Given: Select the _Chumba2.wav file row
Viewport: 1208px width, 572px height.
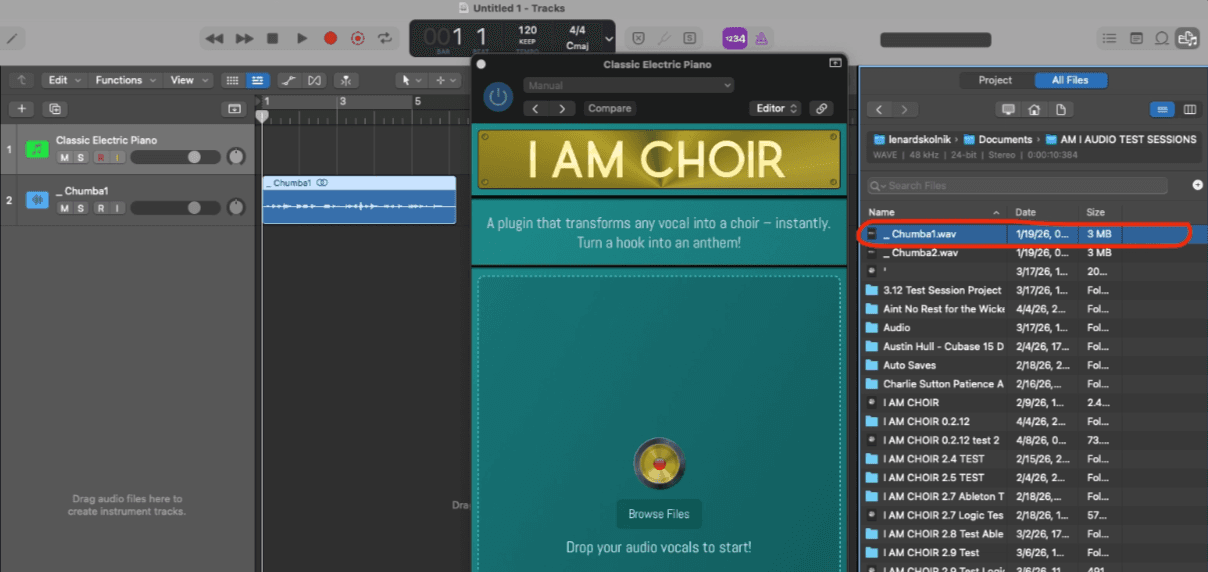Looking at the screenshot, I should 1033,253.
